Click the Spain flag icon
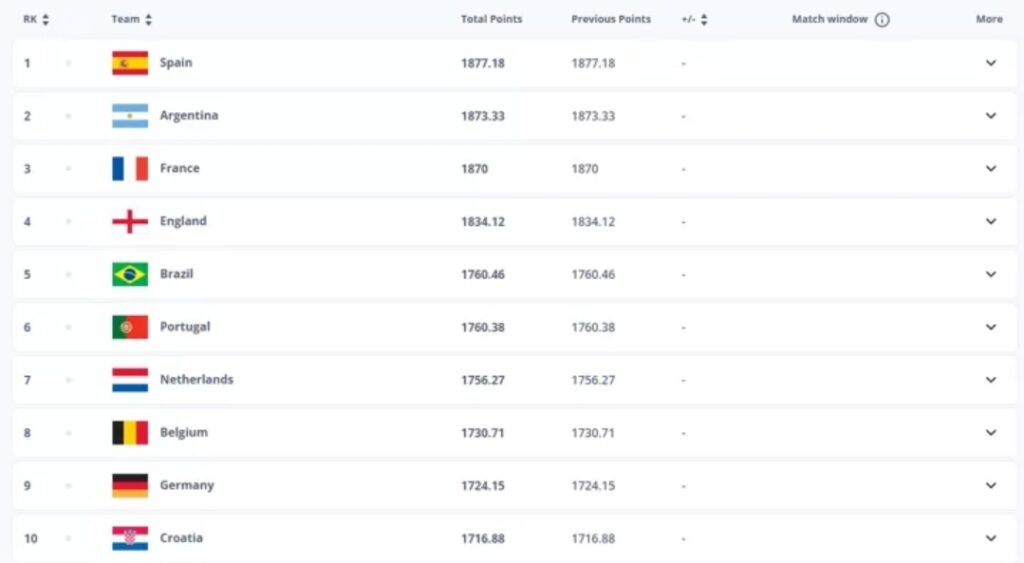The width and height of the screenshot is (1024, 563). click(x=130, y=63)
